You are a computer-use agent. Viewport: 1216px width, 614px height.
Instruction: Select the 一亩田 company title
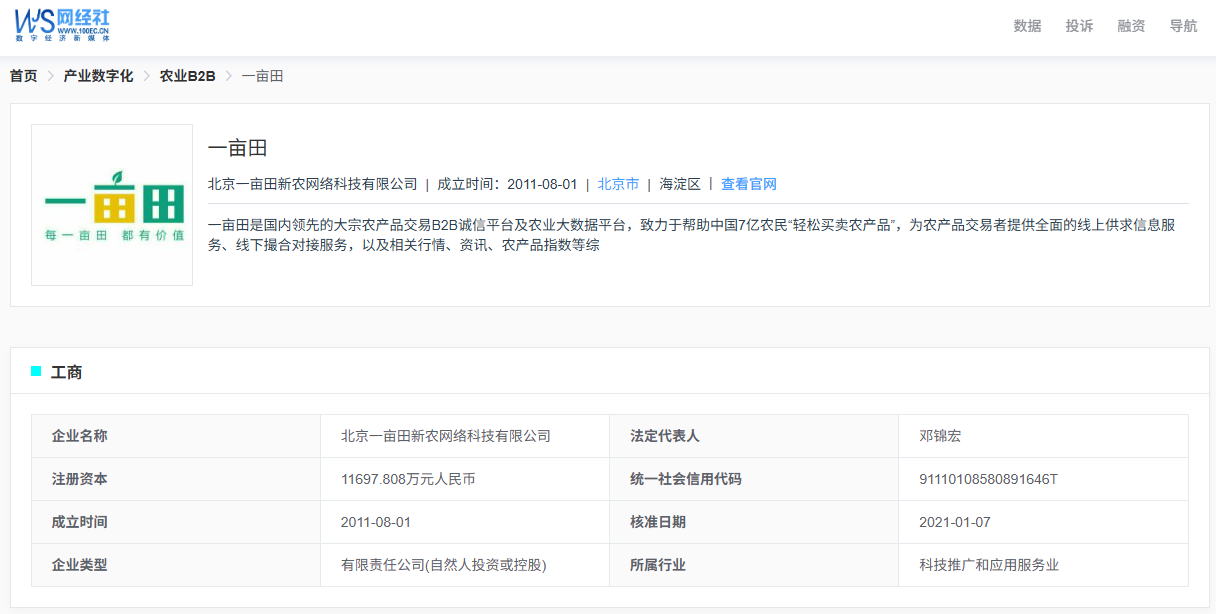(x=237, y=149)
